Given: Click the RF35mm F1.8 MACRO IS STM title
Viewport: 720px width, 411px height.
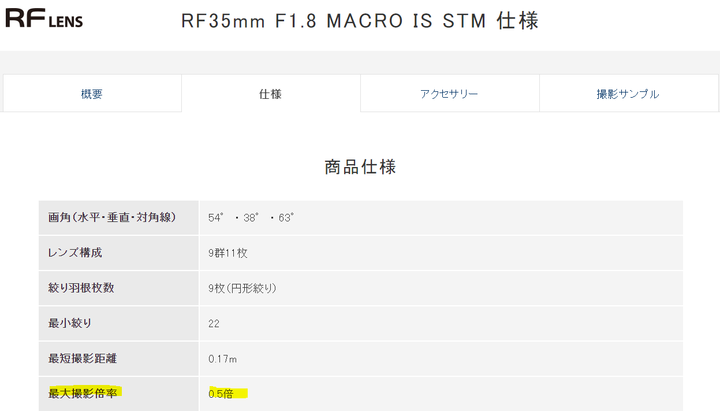Looking at the screenshot, I should (x=360, y=21).
